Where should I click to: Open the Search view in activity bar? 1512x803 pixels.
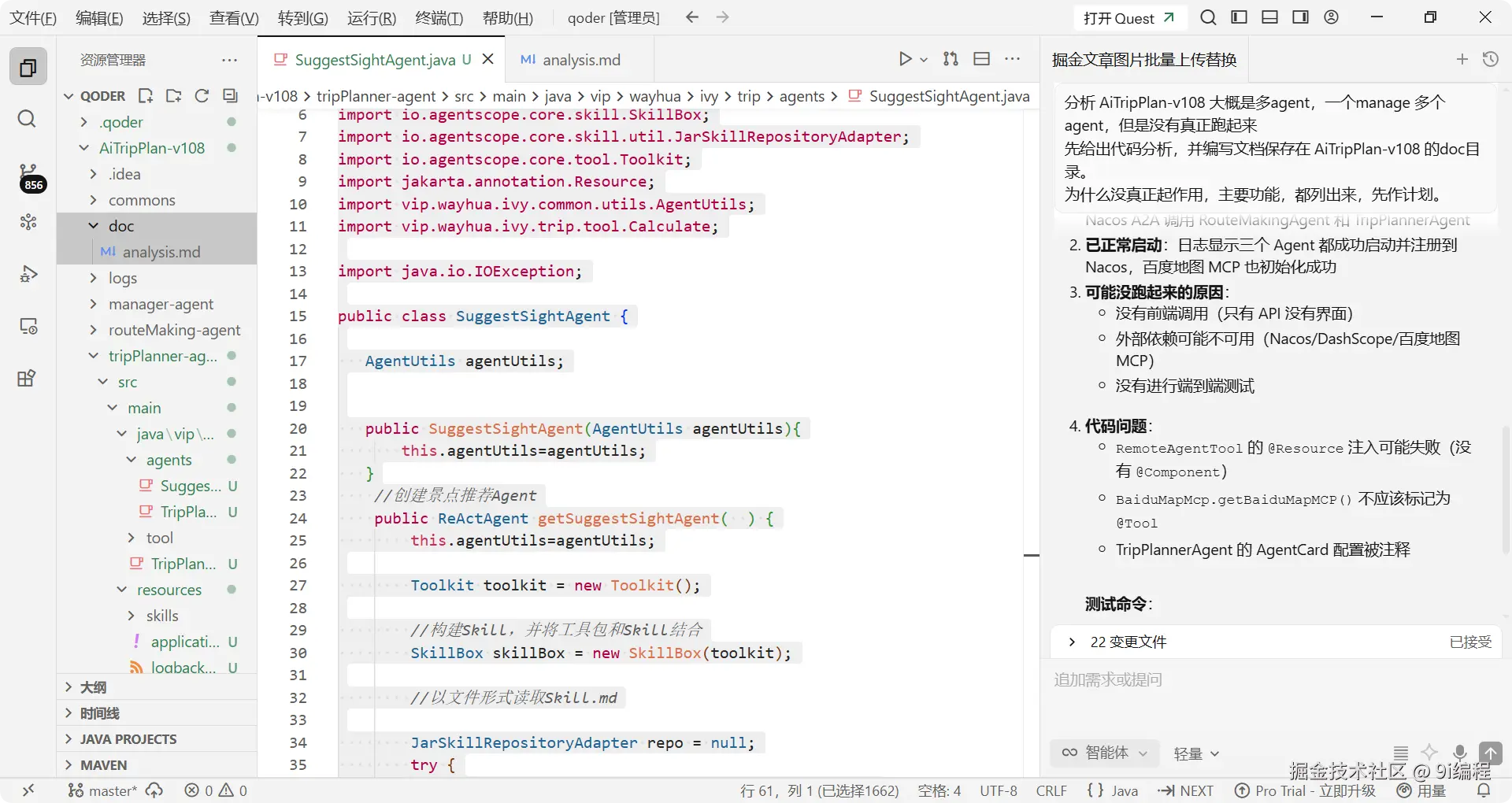(x=27, y=119)
